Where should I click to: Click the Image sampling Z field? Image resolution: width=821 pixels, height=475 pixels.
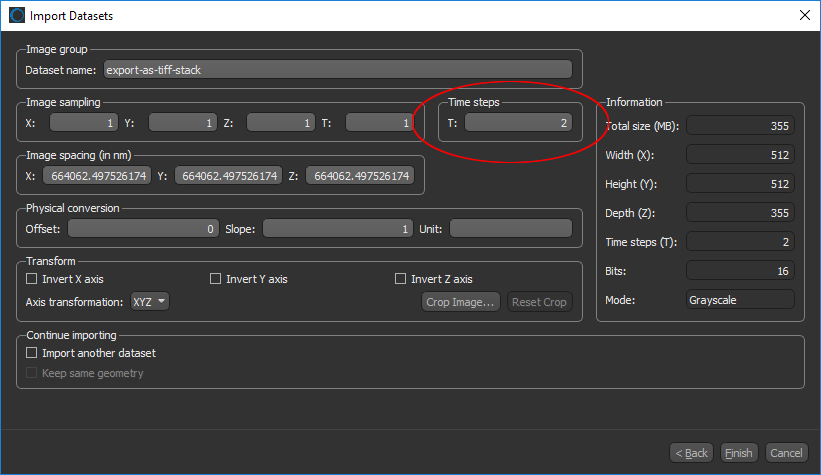click(x=281, y=123)
